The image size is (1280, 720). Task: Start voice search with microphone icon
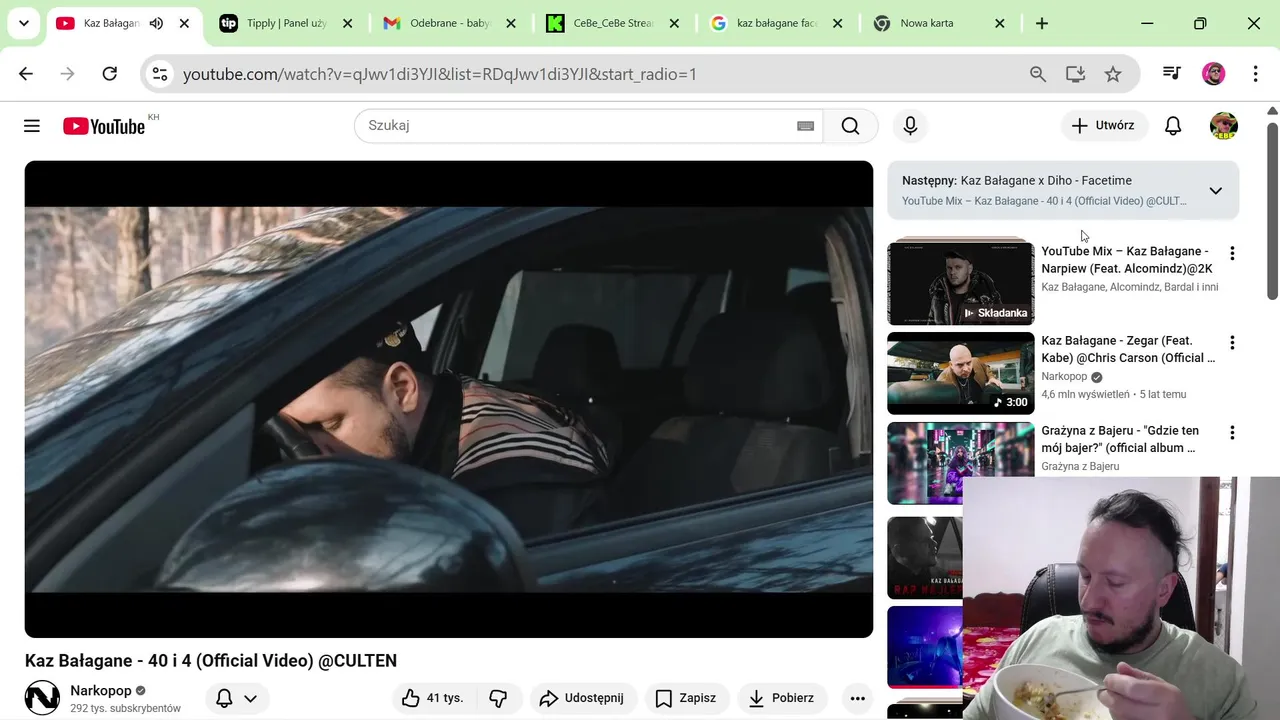(910, 125)
